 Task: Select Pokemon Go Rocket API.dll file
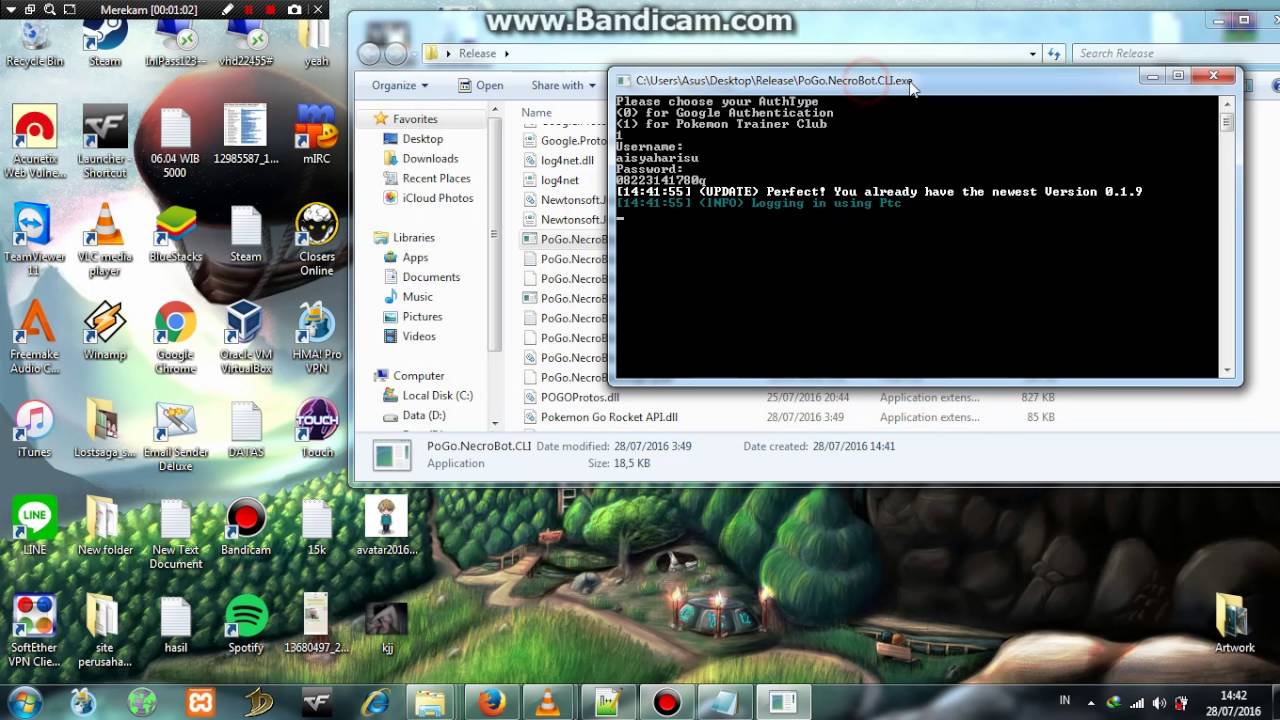pyautogui.click(x=600, y=417)
